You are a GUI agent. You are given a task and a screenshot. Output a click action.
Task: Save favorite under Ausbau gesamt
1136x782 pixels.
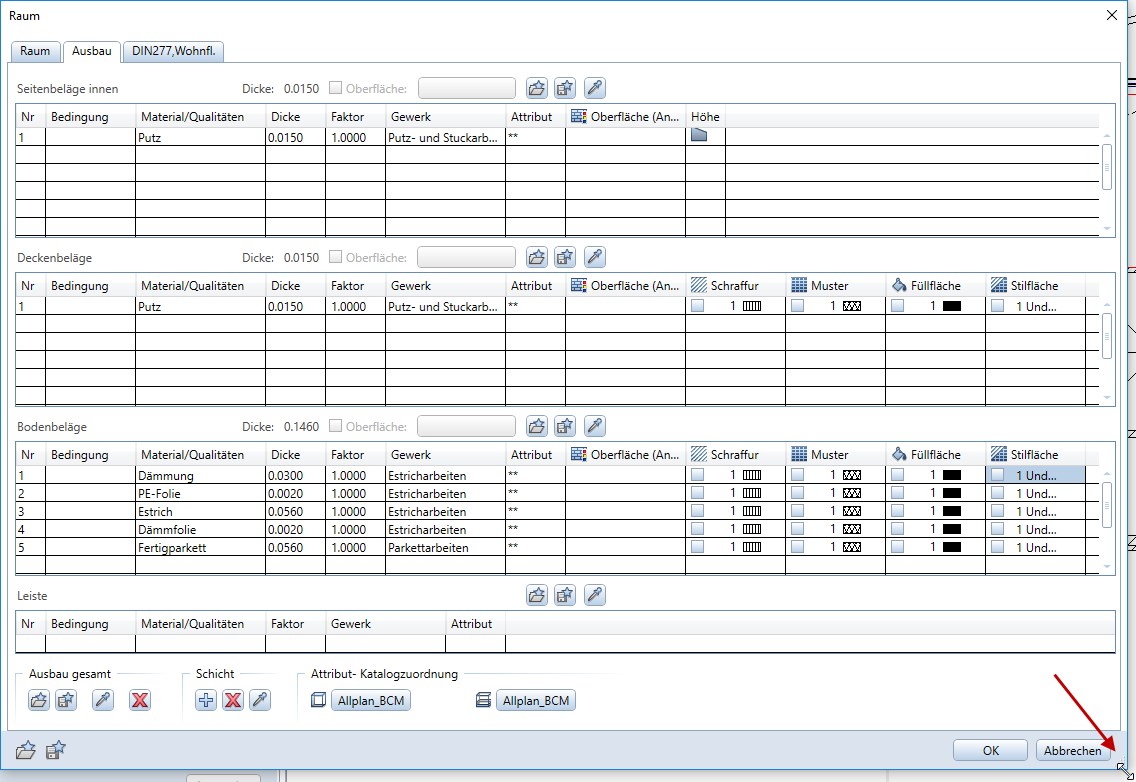tap(66, 700)
